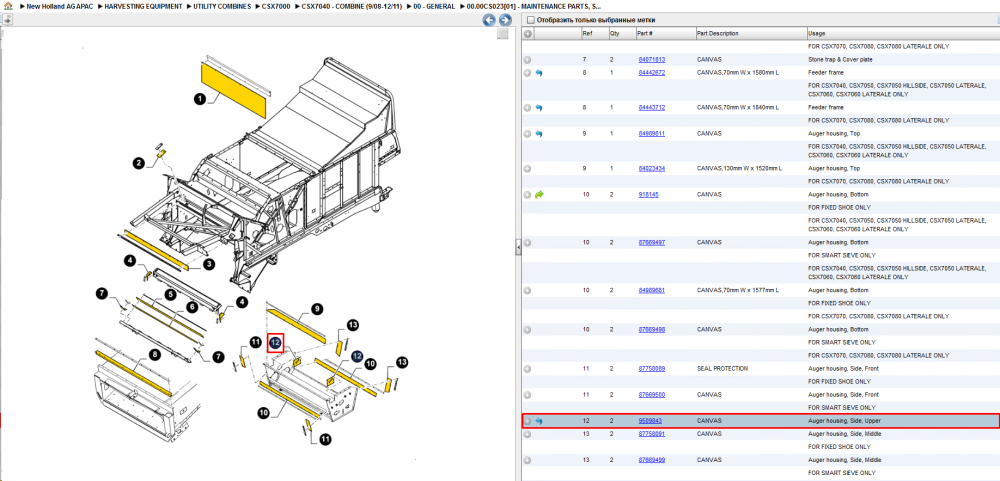Select the 'Auger housing, Side, Upper' usage cell
The height and width of the screenshot is (481, 1000).
click(844, 421)
